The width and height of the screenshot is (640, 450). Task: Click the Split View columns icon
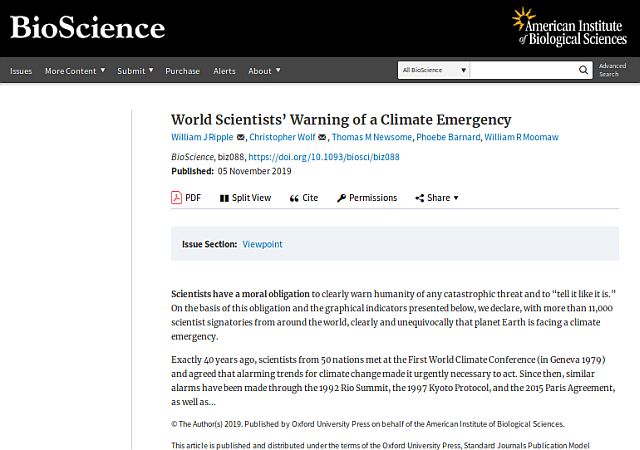click(224, 198)
